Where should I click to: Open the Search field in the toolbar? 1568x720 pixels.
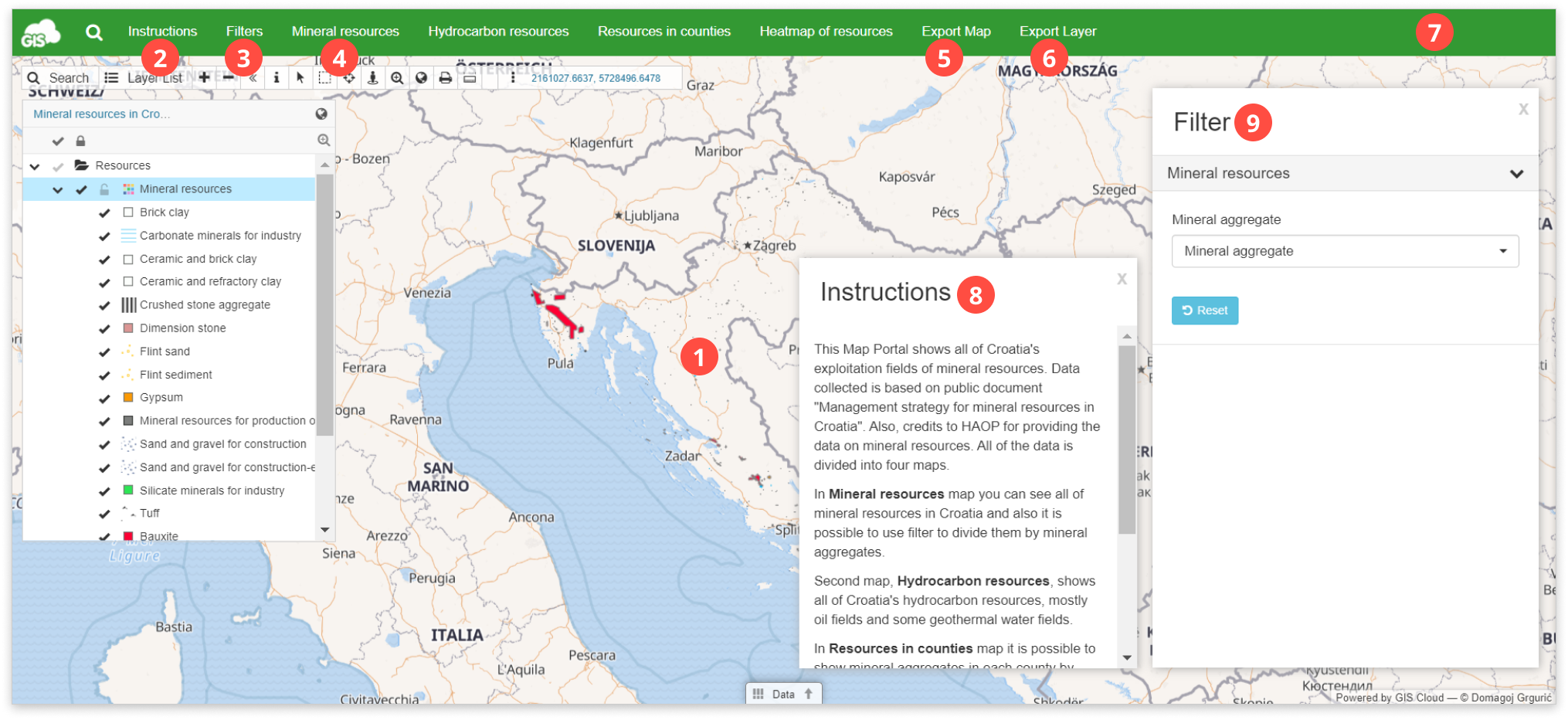click(x=59, y=77)
